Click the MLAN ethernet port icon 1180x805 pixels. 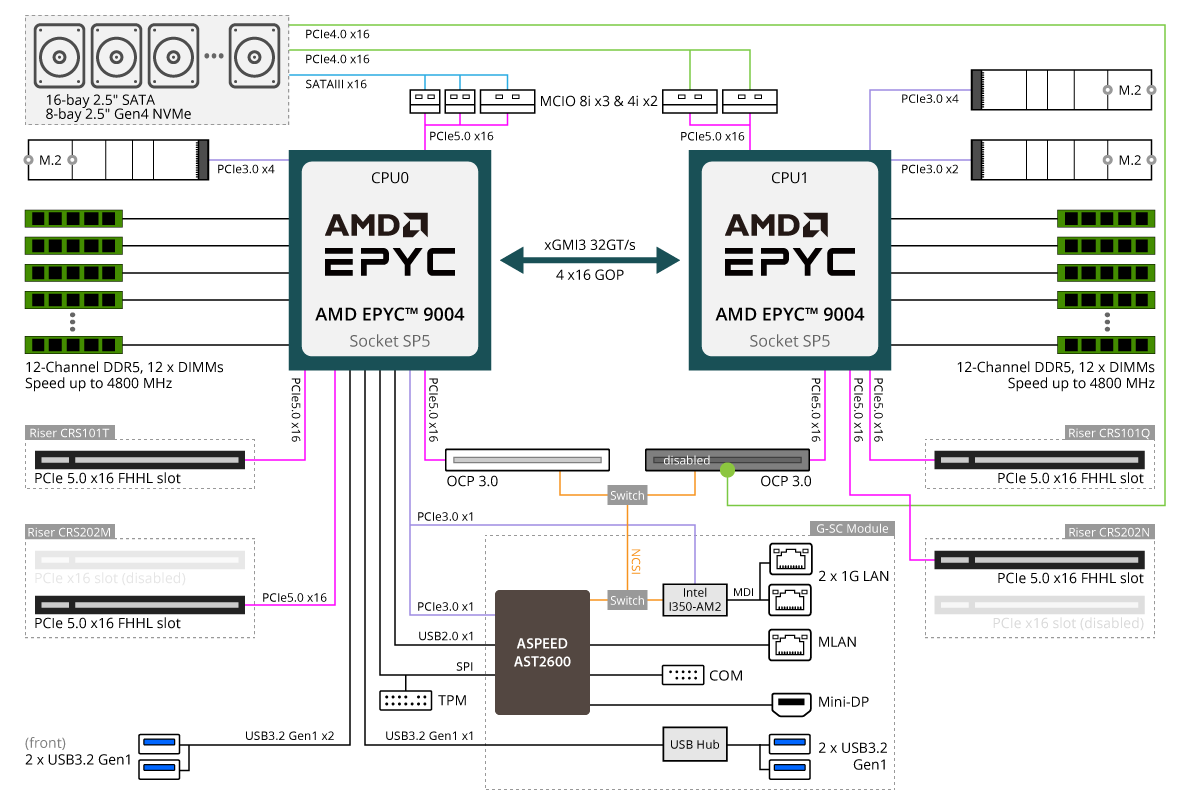pos(789,645)
